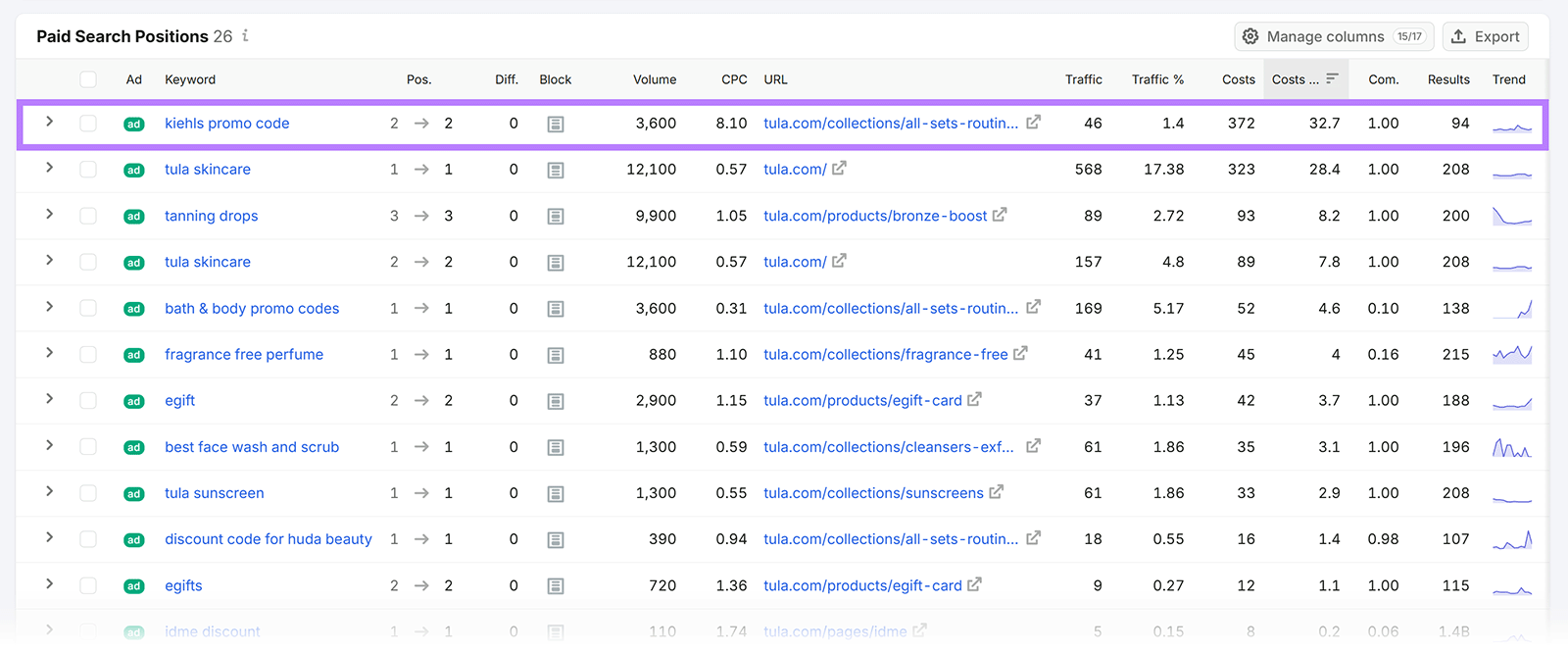The width and height of the screenshot is (1568, 652).
Task: Click the Export button
Action: (x=1485, y=36)
